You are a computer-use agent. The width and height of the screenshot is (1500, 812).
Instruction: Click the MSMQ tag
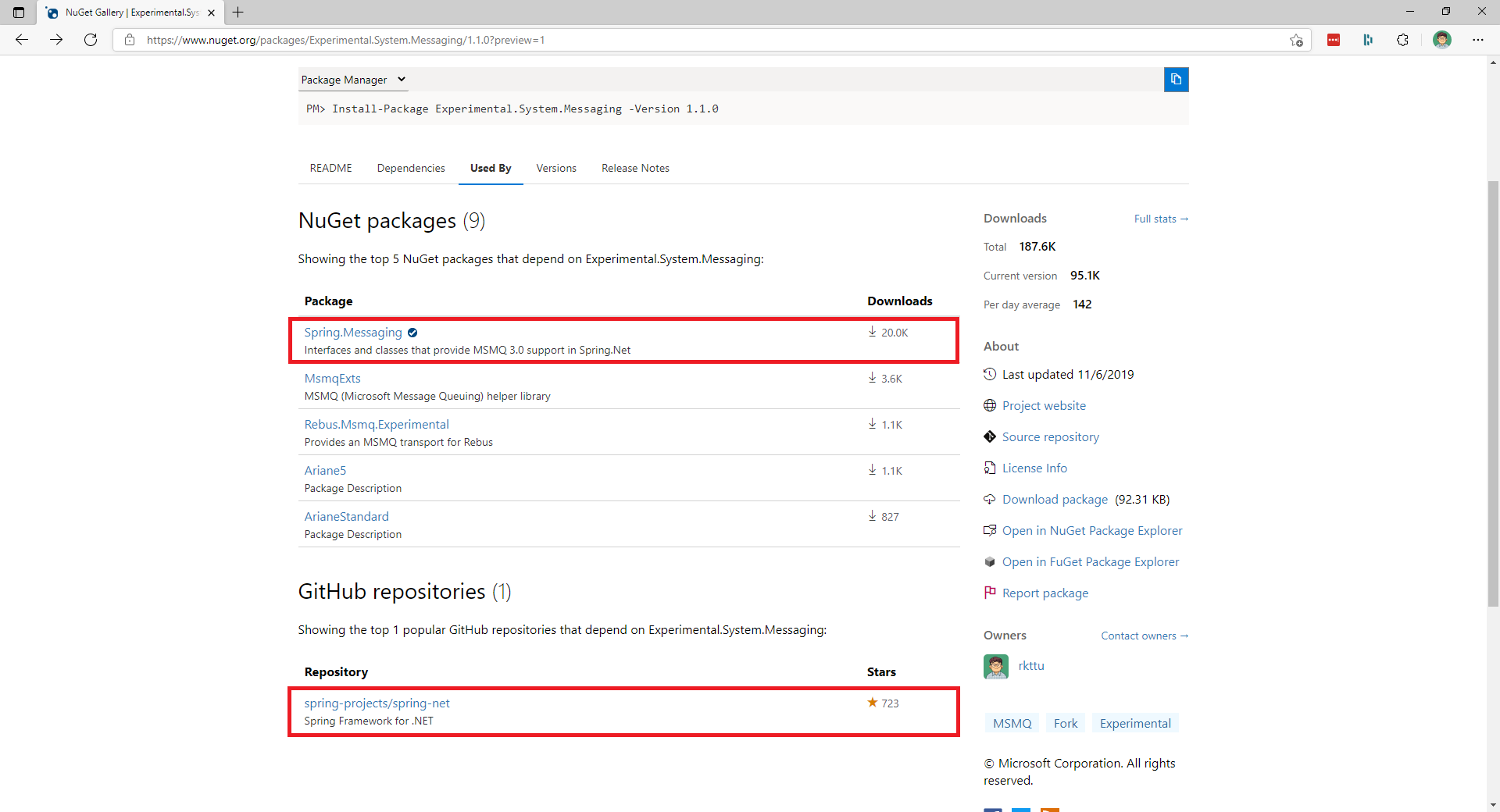click(x=1012, y=724)
